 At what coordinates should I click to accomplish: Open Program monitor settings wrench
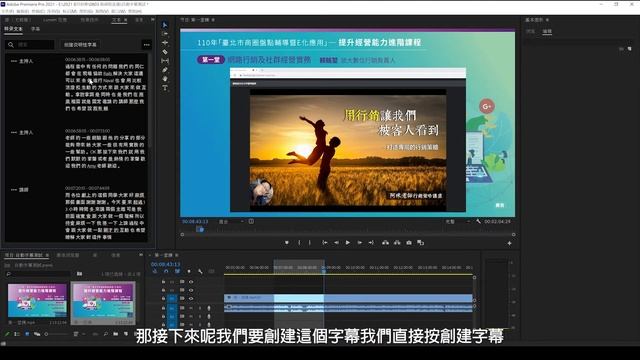[478, 221]
